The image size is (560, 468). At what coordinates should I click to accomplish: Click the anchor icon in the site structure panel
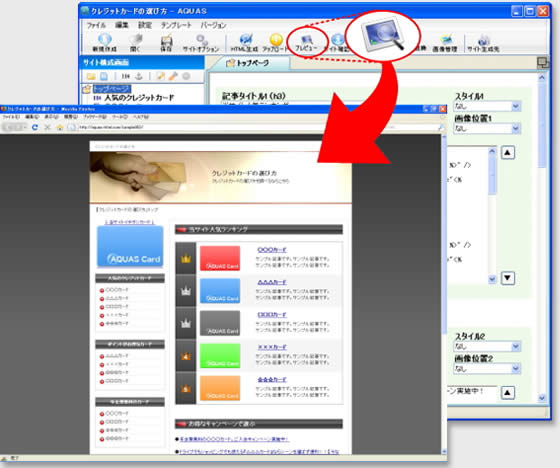point(139,76)
